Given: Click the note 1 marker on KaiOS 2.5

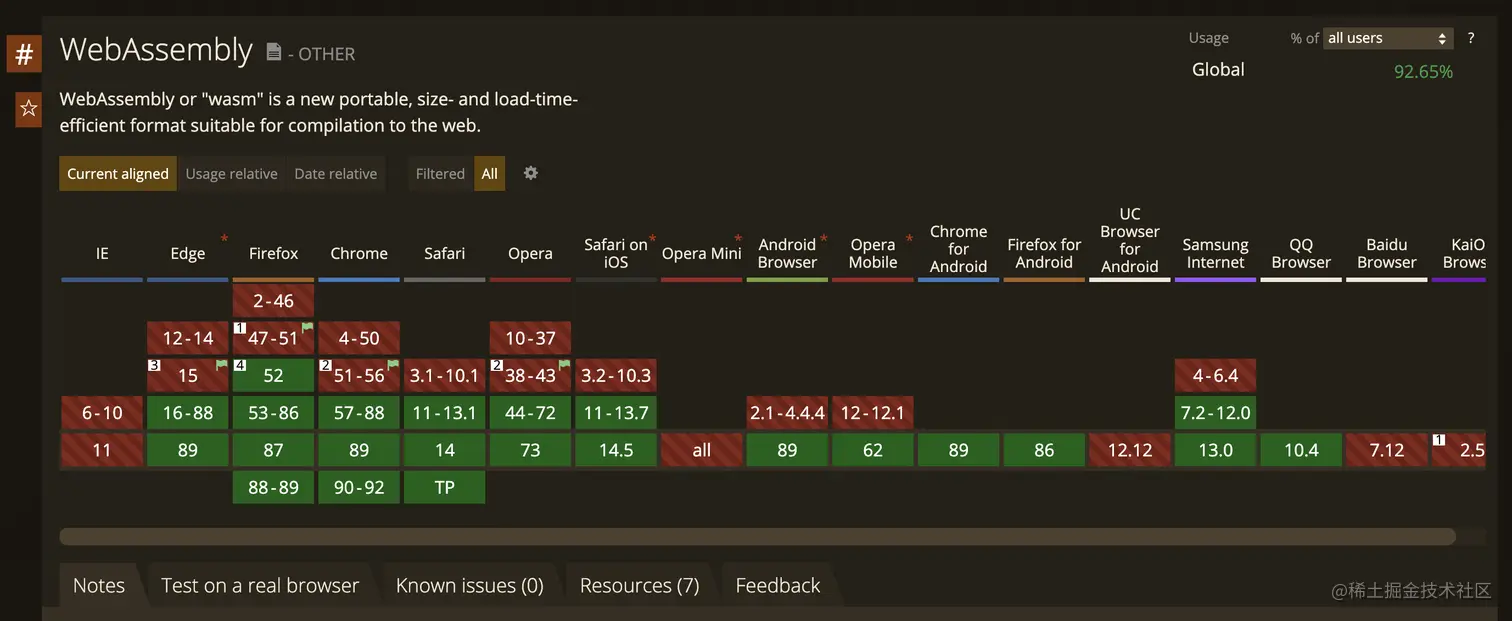Looking at the screenshot, I should coord(1439,440).
